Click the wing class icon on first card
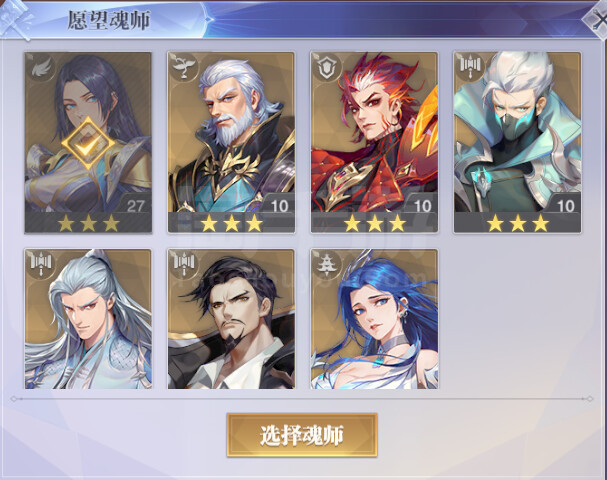The height and width of the screenshot is (480, 607). pyautogui.click(x=41, y=69)
